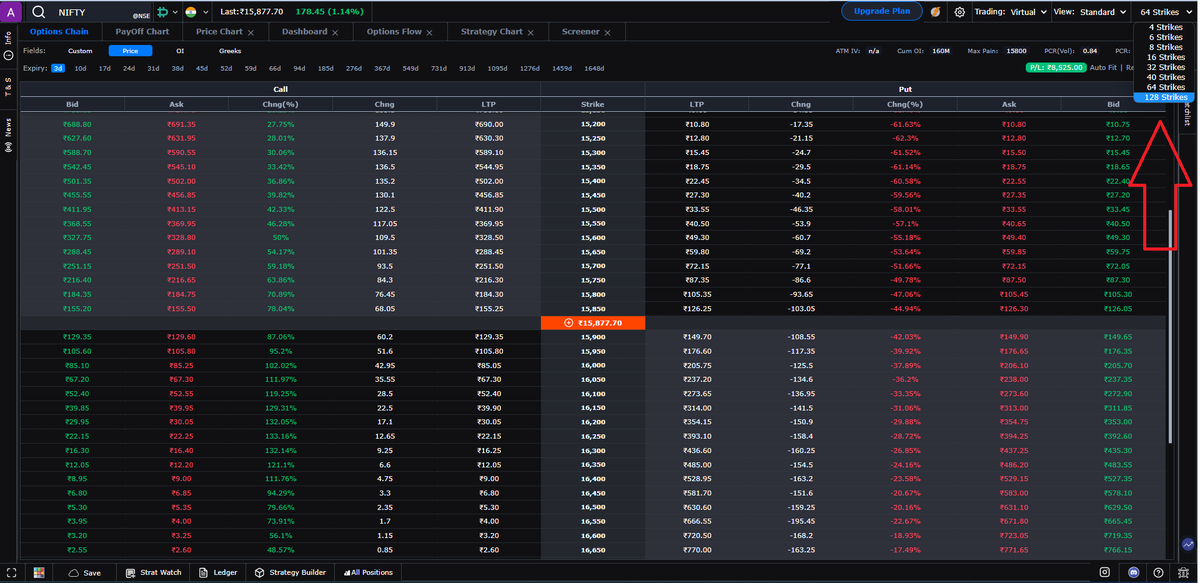Select the Greeks fields option
The image size is (1200, 583).
(230, 50)
